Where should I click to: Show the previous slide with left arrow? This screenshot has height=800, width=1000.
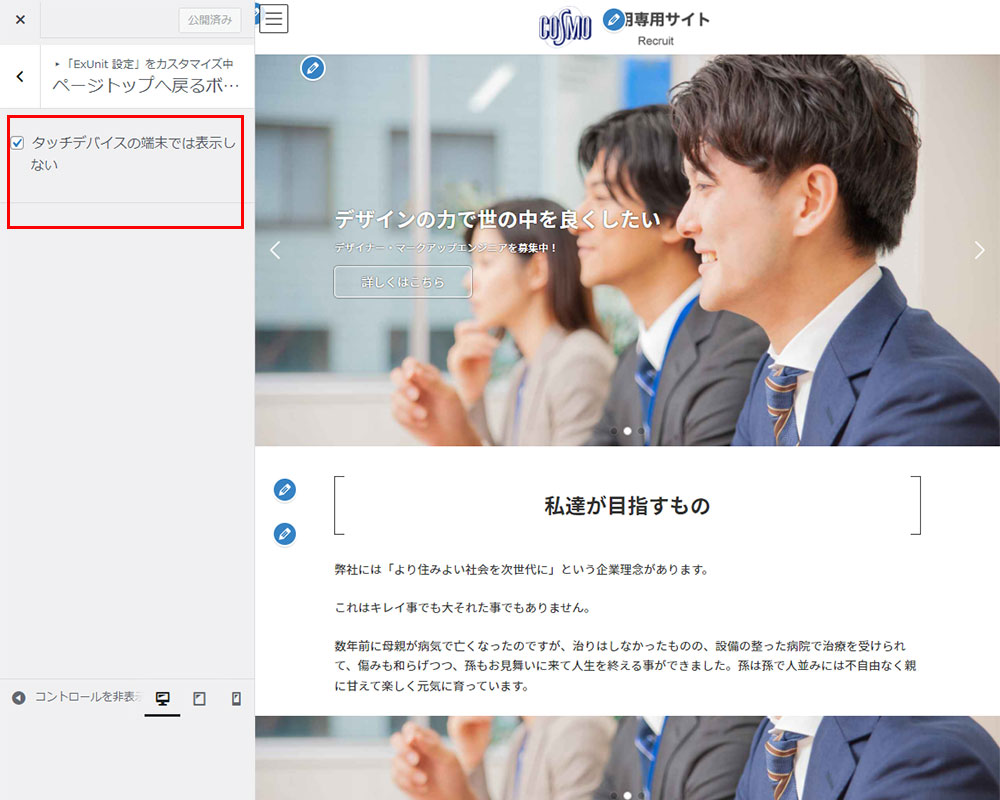coord(276,251)
